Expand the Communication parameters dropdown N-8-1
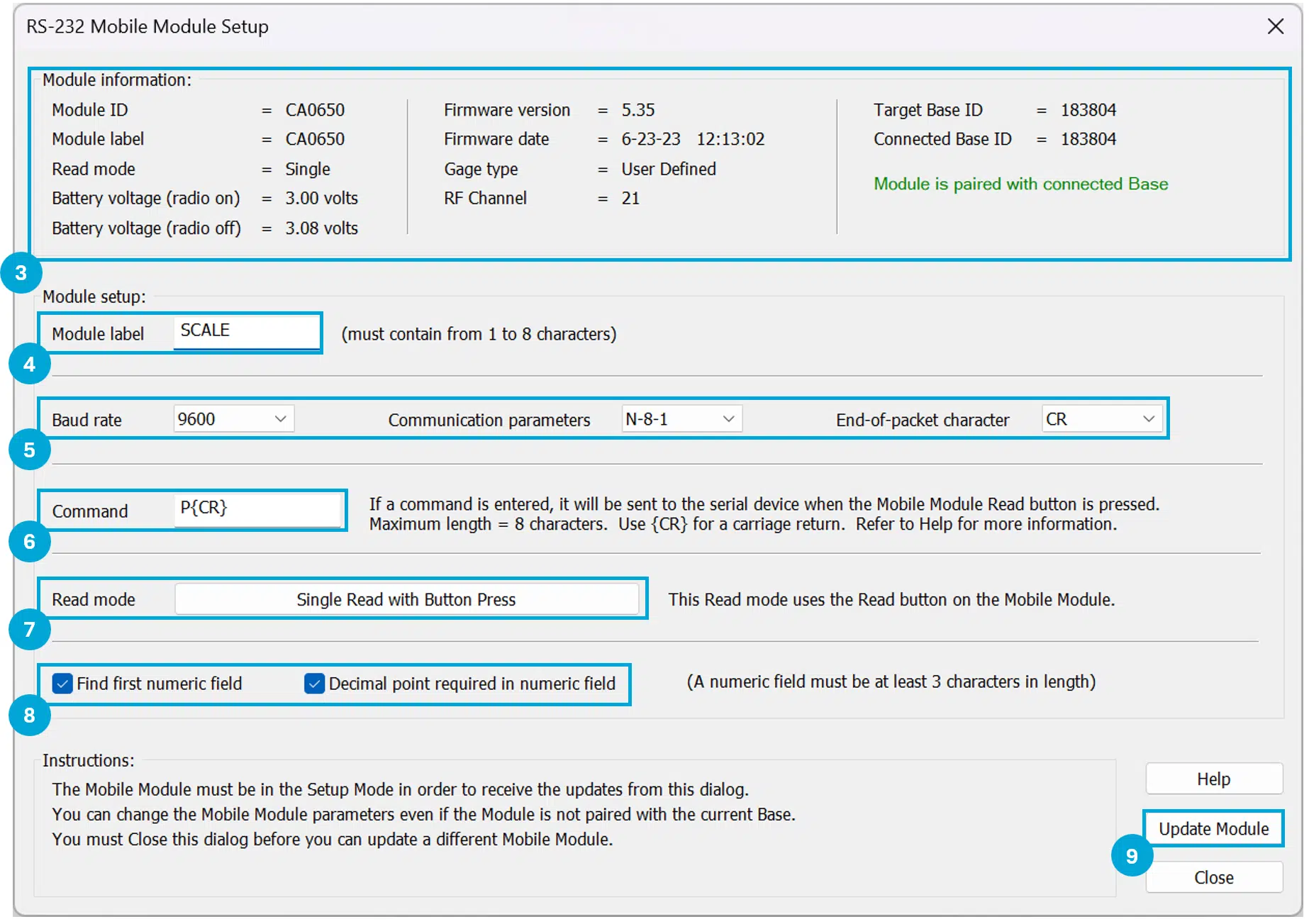The image size is (1309, 924). coord(681,419)
